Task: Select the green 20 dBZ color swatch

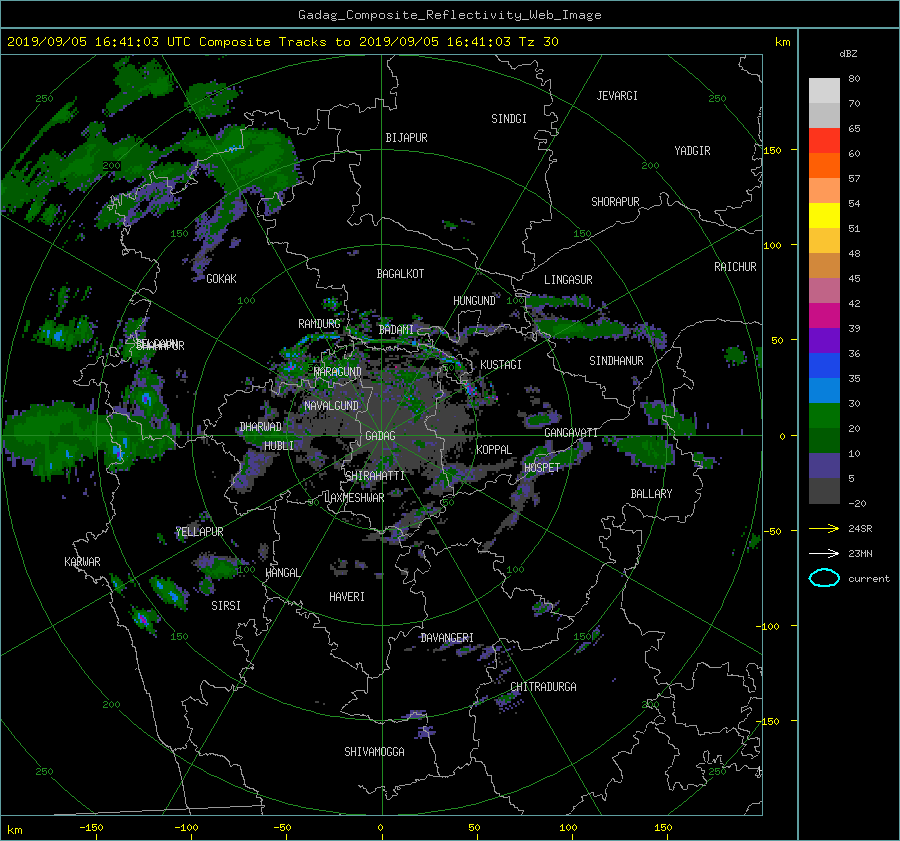Action: pyautogui.click(x=824, y=416)
